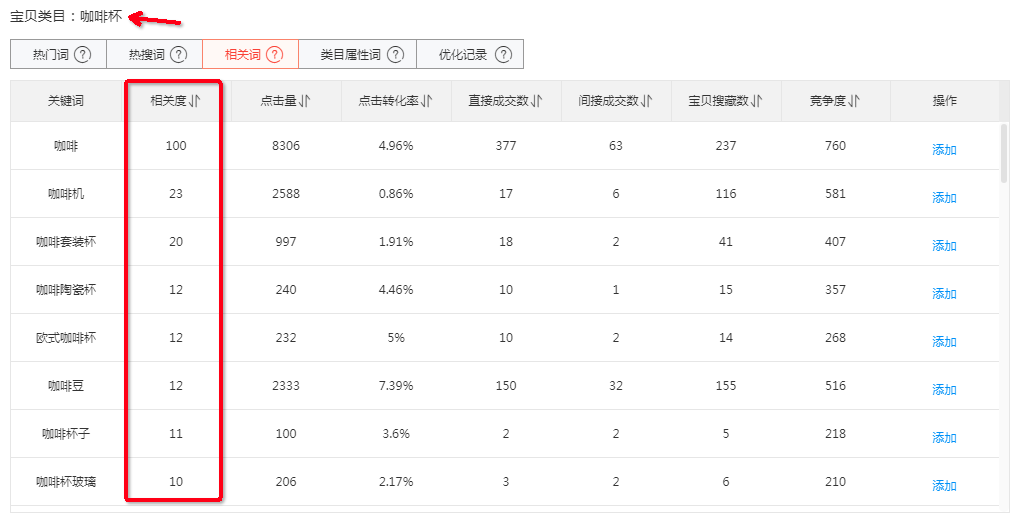The image size is (1027, 518).
Task: Select the 相关词 tab
Action: pos(251,54)
